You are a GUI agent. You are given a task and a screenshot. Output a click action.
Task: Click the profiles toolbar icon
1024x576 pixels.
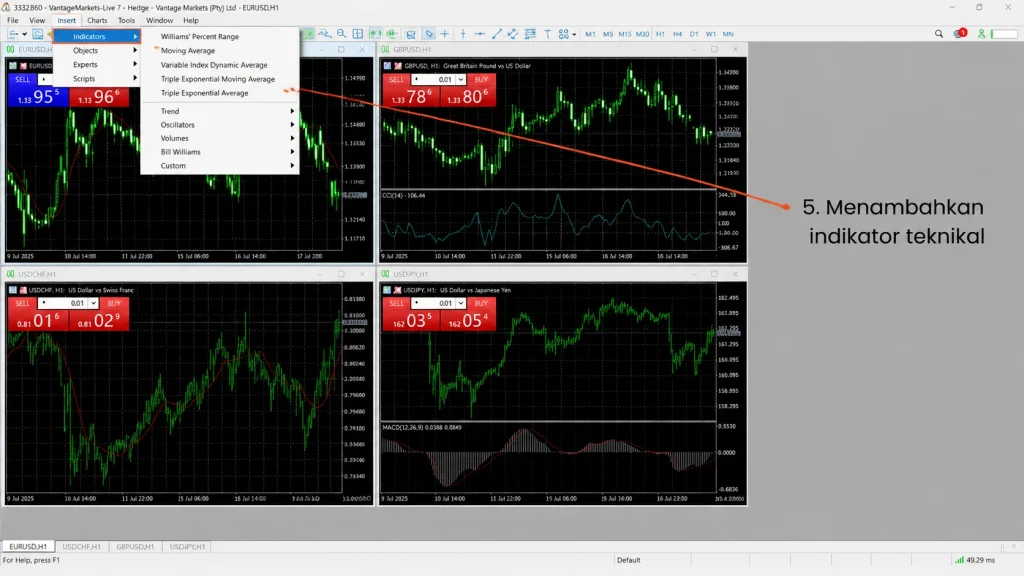[38, 34]
